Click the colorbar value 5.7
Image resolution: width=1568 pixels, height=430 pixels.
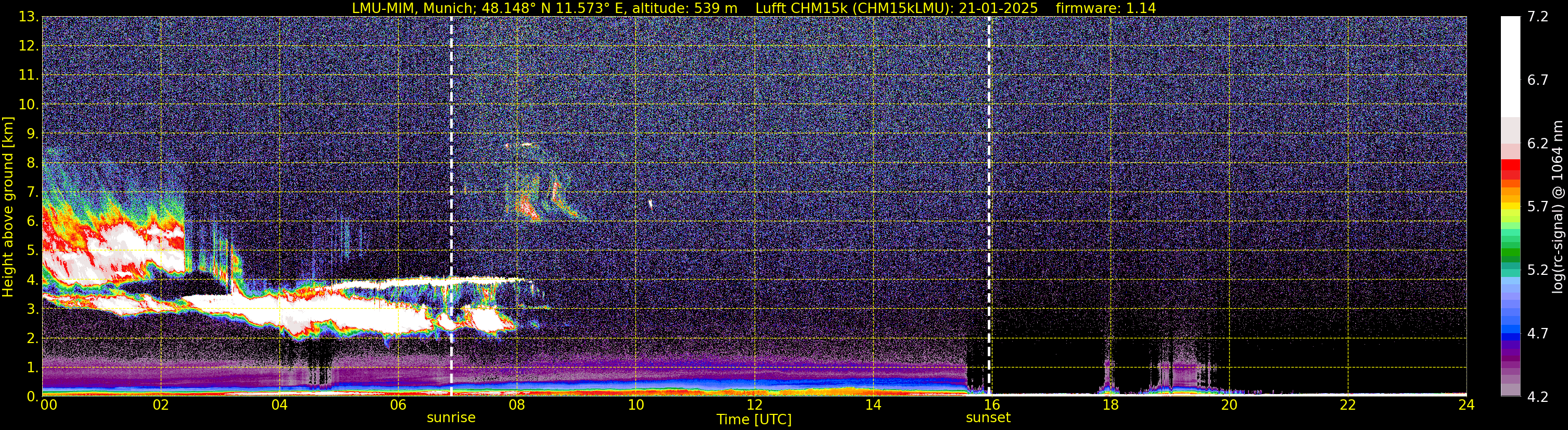tap(1538, 207)
